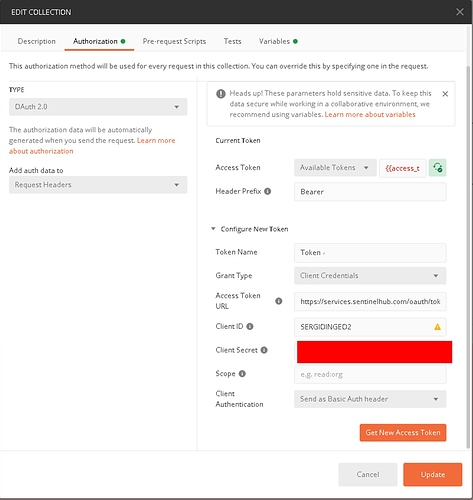Open the OAuth 2.0 type dropdown
This screenshot has height=500, width=473.
pyautogui.click(x=98, y=107)
